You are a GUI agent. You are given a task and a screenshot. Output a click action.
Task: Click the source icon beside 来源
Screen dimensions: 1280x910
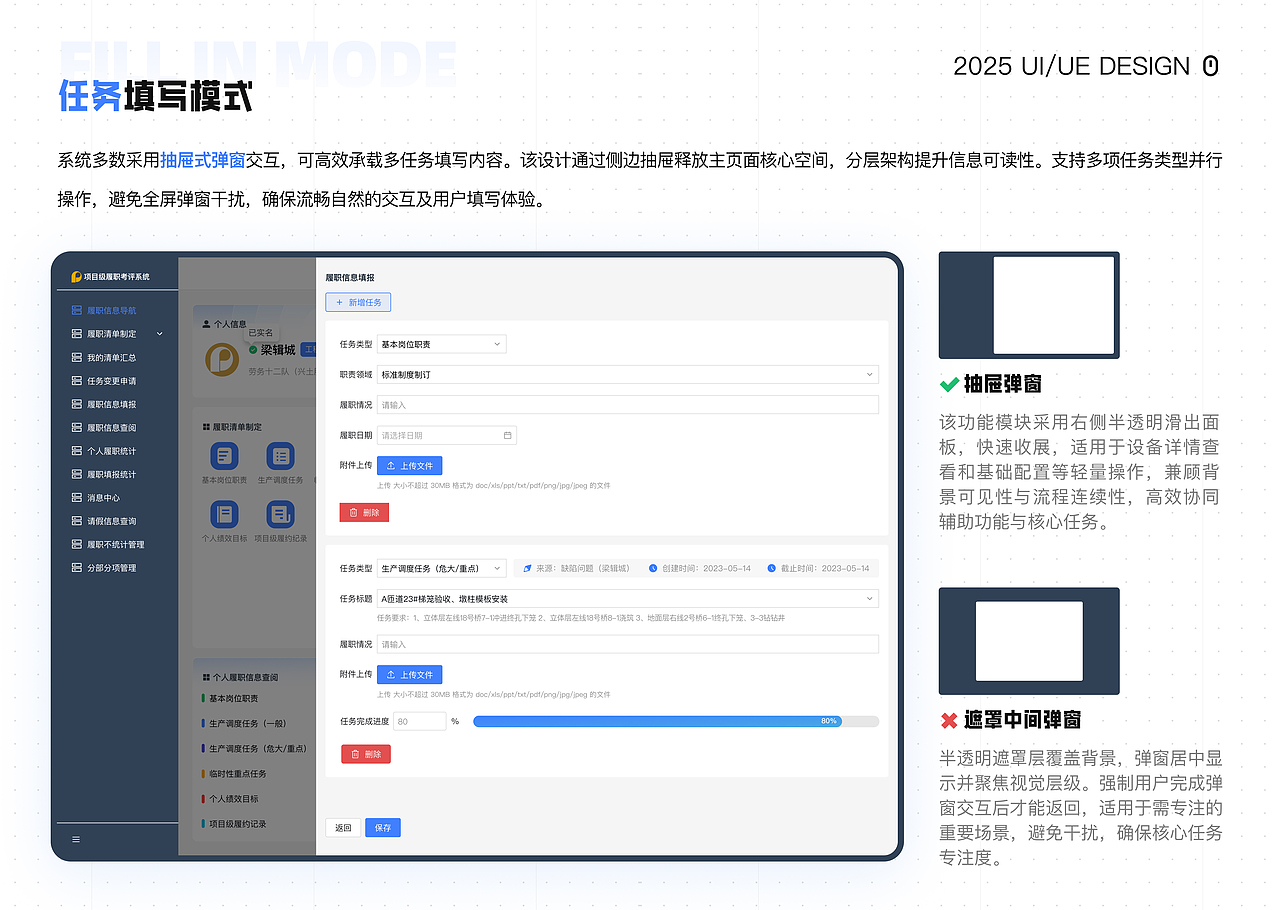pos(527,568)
